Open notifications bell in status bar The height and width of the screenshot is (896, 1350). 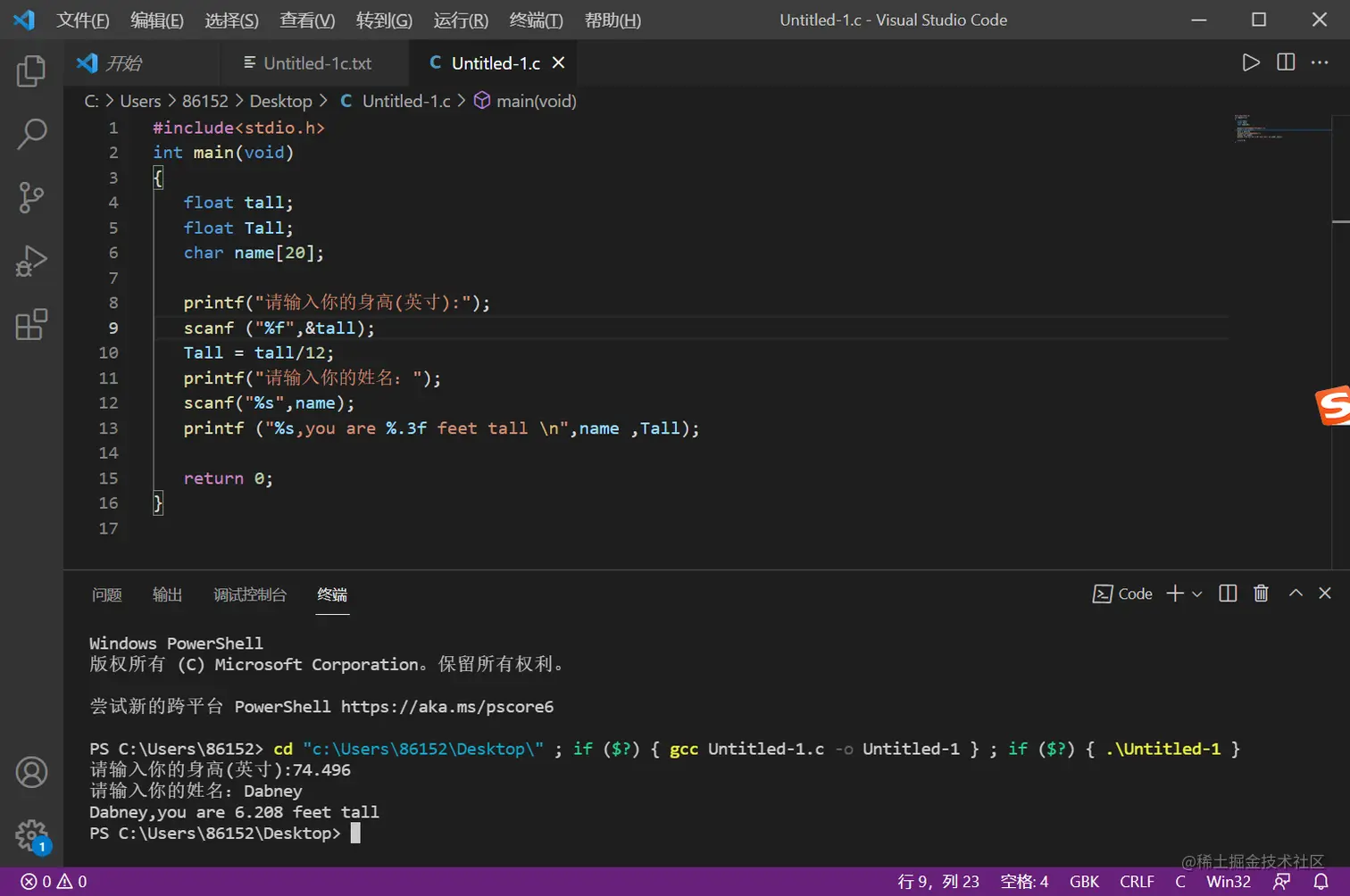pos(1321,882)
